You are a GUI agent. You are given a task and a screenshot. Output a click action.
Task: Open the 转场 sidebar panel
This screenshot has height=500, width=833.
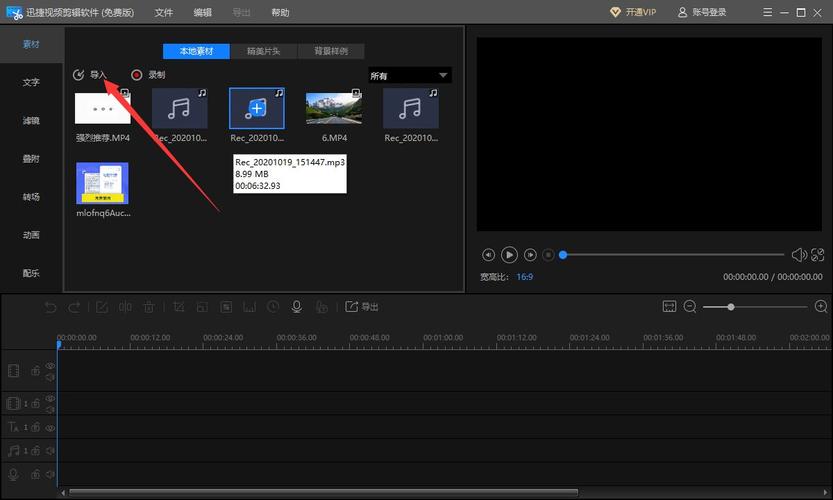point(31,197)
